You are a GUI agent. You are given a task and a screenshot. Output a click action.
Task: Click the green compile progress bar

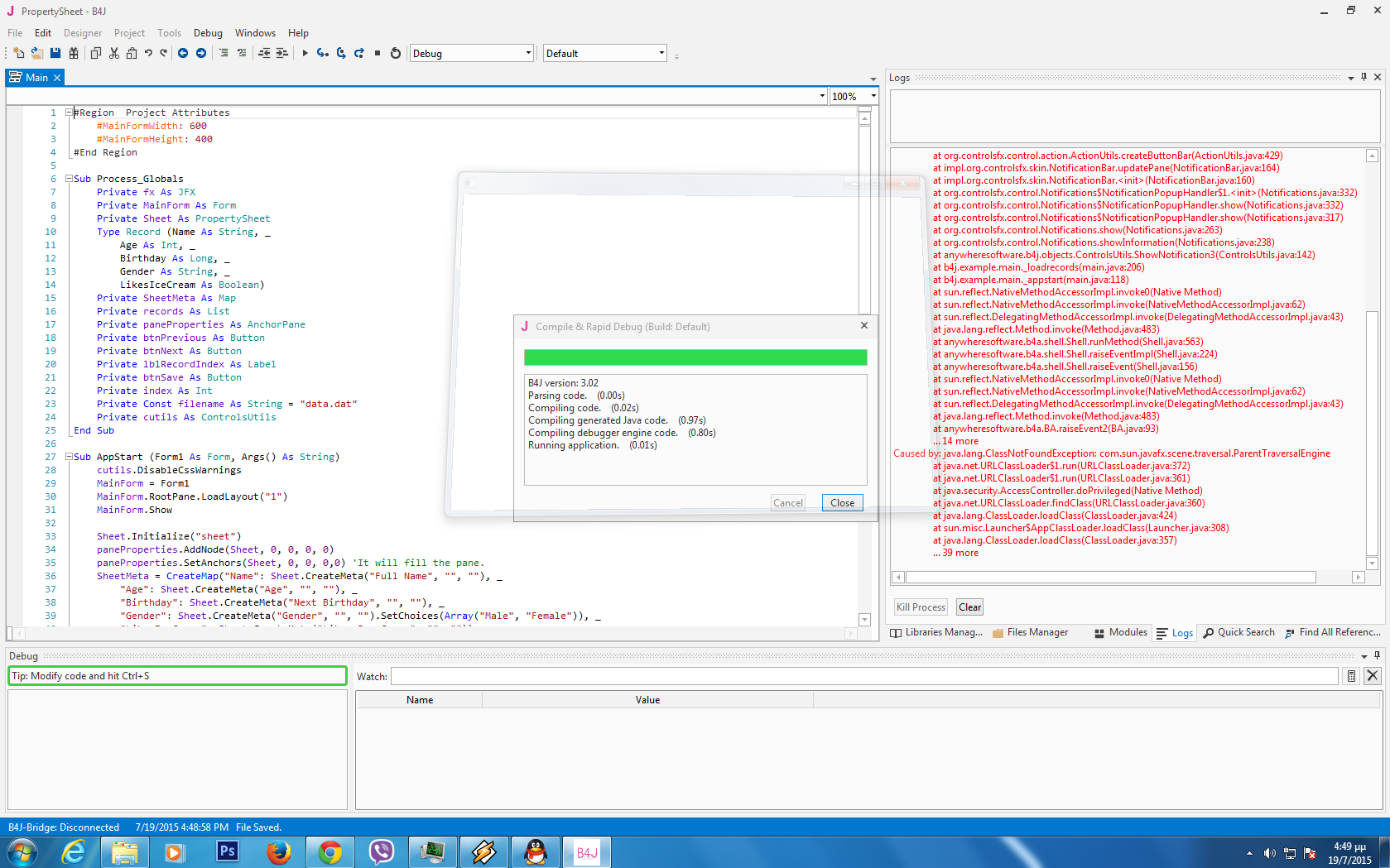tap(695, 357)
